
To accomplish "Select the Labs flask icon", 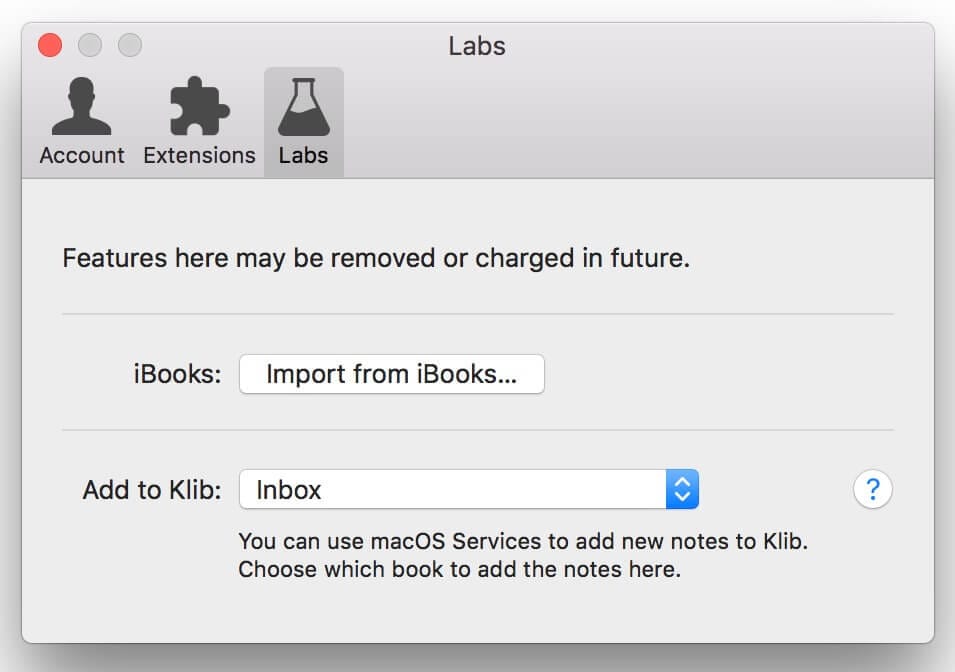I will (x=303, y=107).
